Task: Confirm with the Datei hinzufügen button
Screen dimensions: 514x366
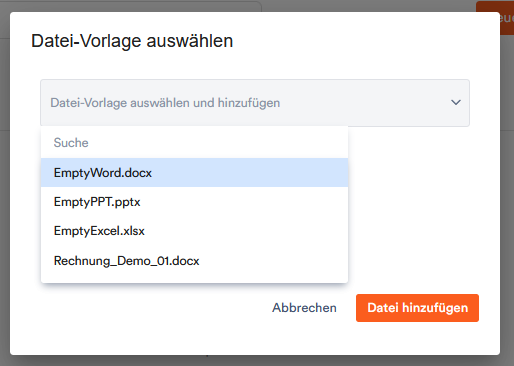Action: point(417,308)
